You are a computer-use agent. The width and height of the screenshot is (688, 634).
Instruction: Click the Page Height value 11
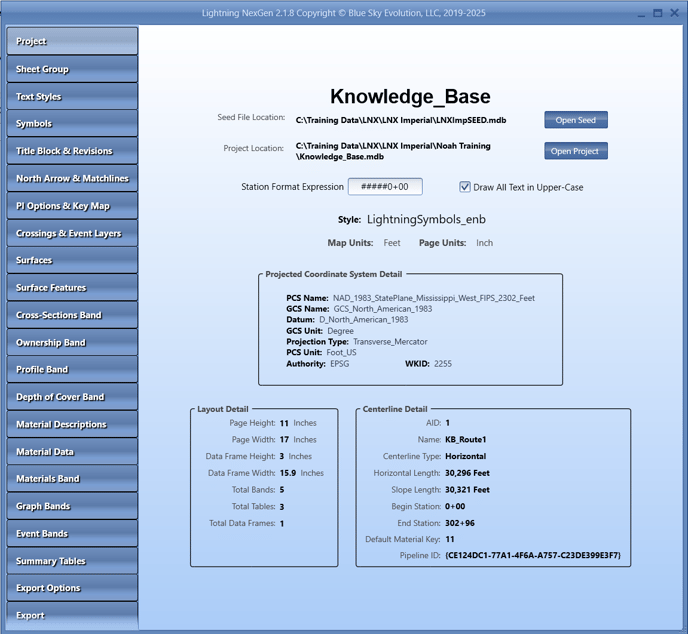click(284, 423)
